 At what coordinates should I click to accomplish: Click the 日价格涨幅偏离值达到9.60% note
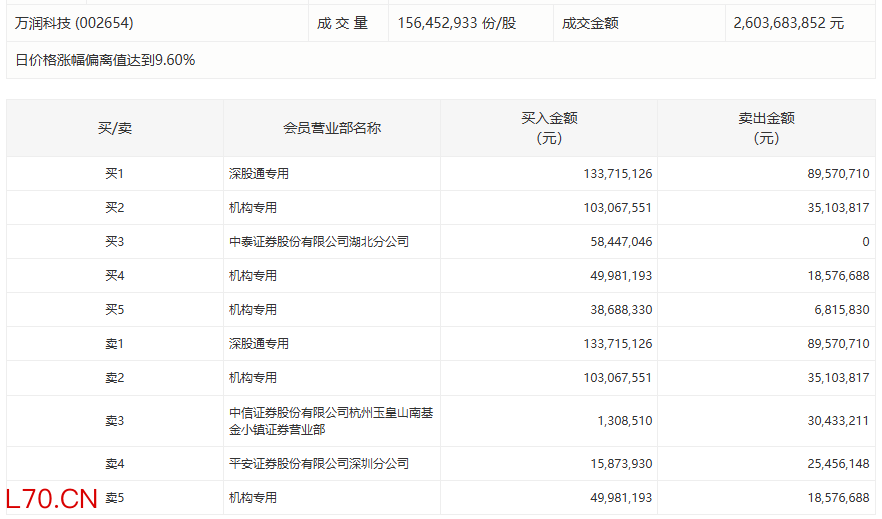pos(106,60)
